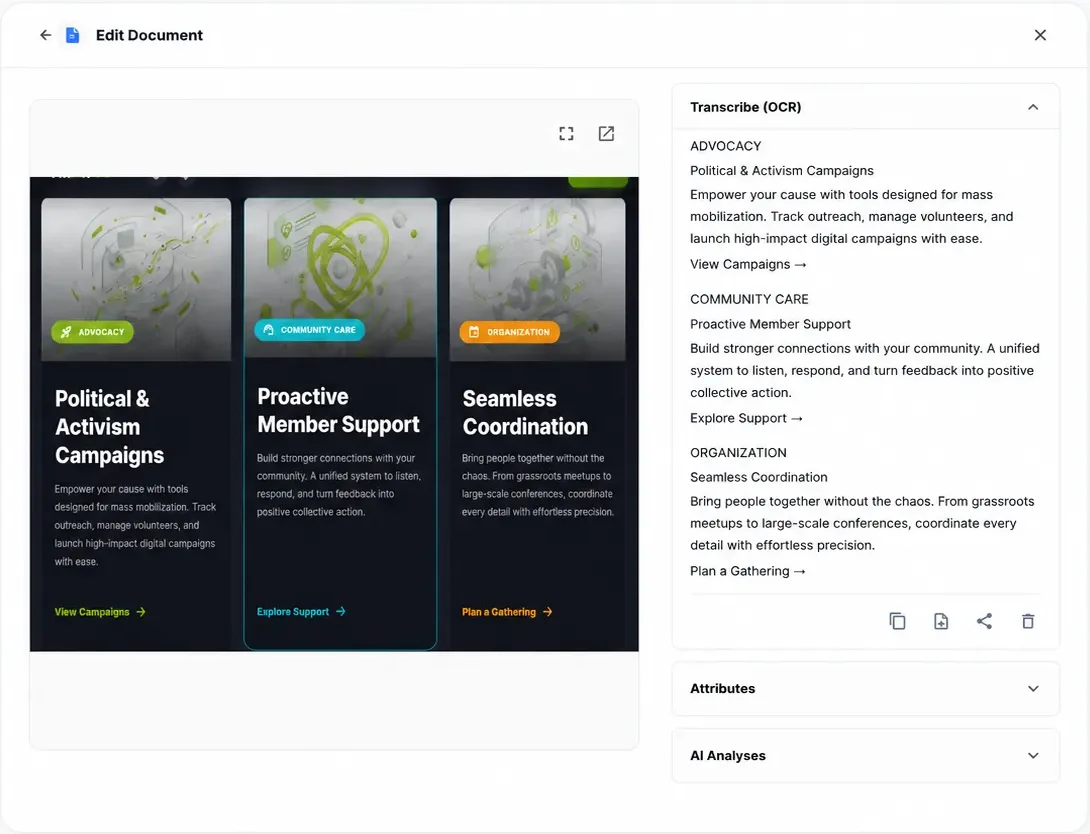Click Plan a Gathering link in preview image
The image size is (1090, 834).
(507, 612)
